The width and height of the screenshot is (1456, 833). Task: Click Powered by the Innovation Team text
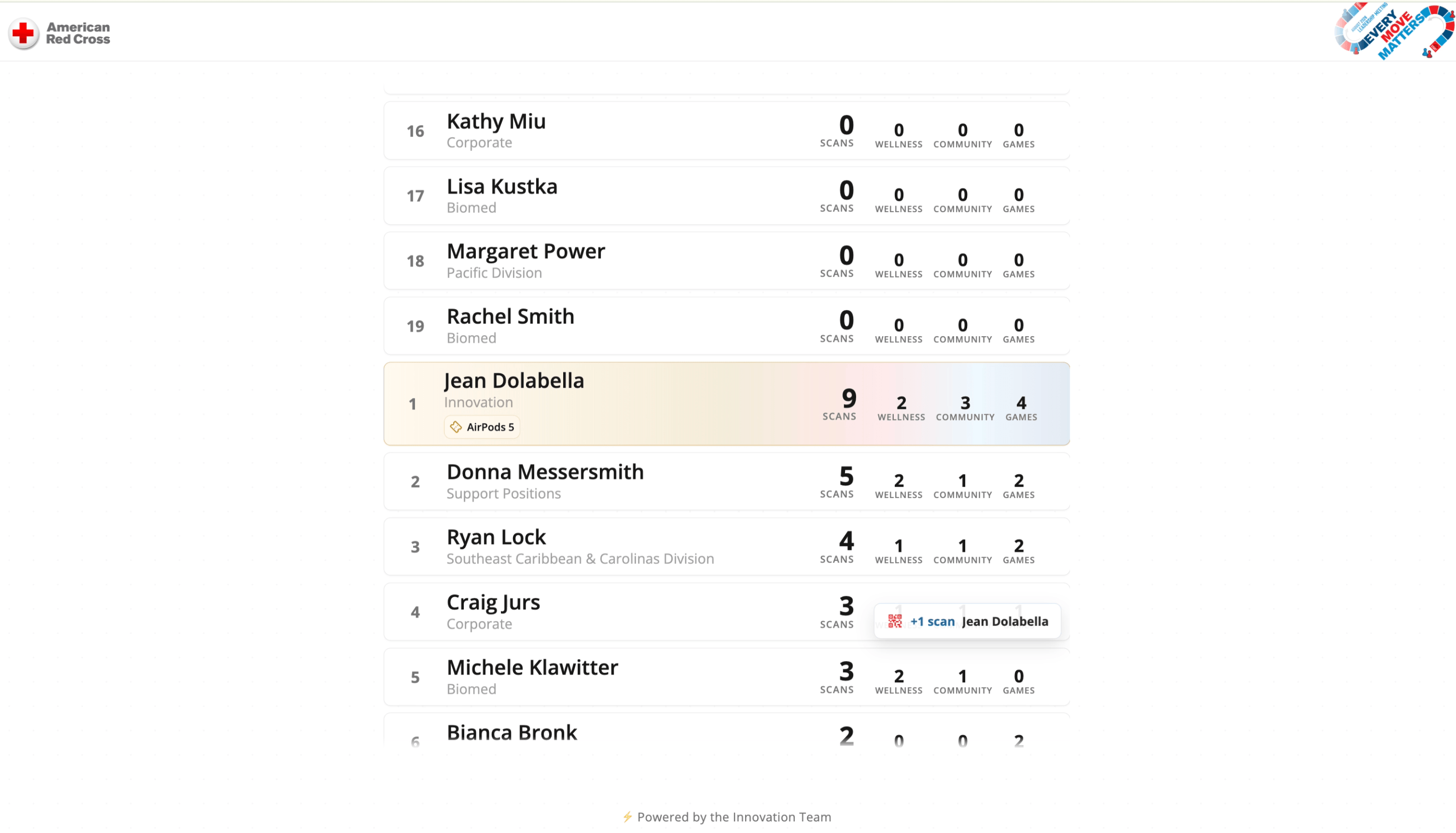[734, 817]
